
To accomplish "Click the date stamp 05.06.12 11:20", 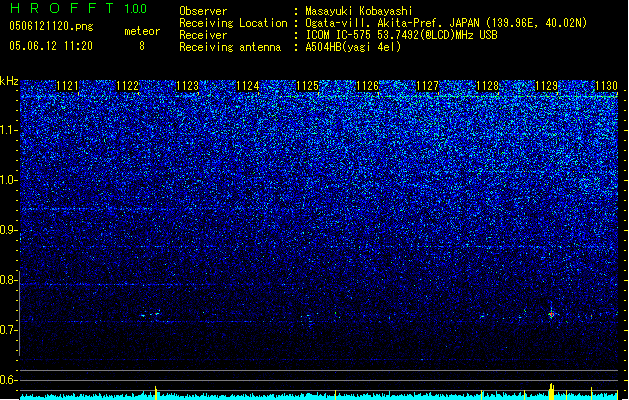I will coord(51,46).
